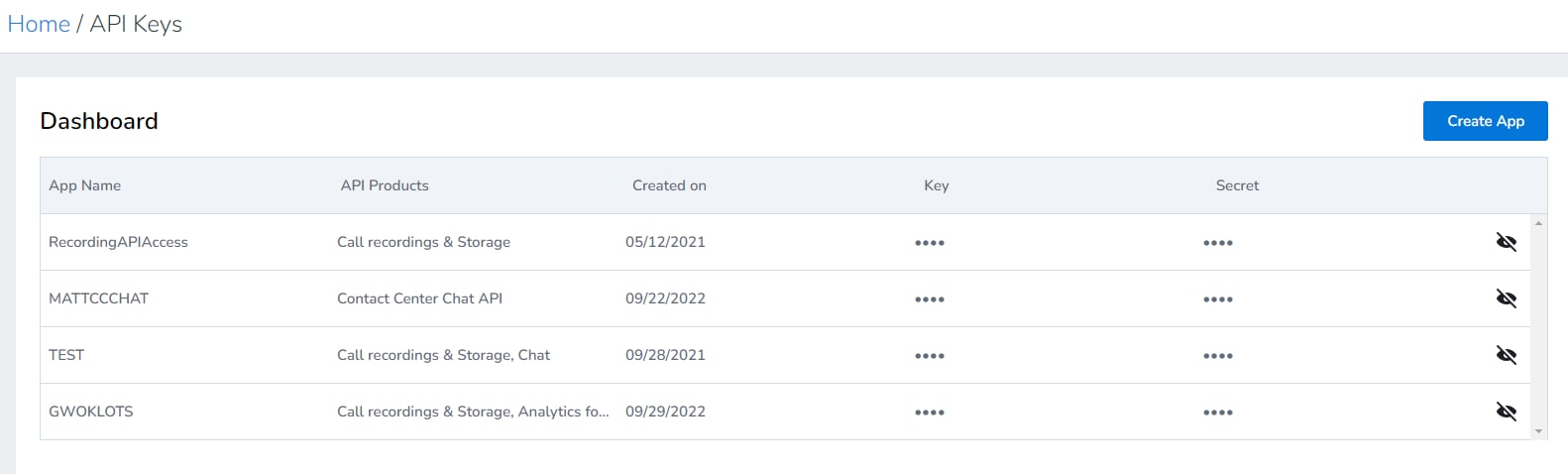The width and height of the screenshot is (1568, 474).
Task: Select the API Products column header
Action: (x=385, y=185)
